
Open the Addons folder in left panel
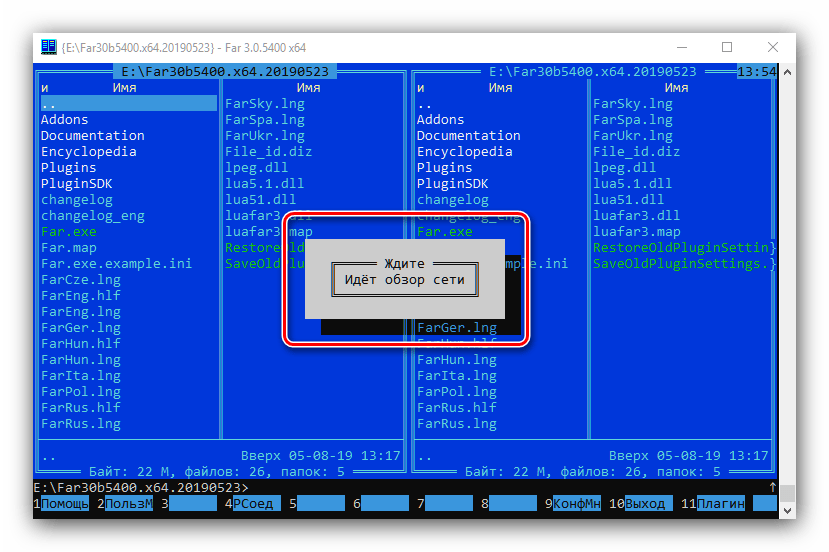tap(64, 120)
